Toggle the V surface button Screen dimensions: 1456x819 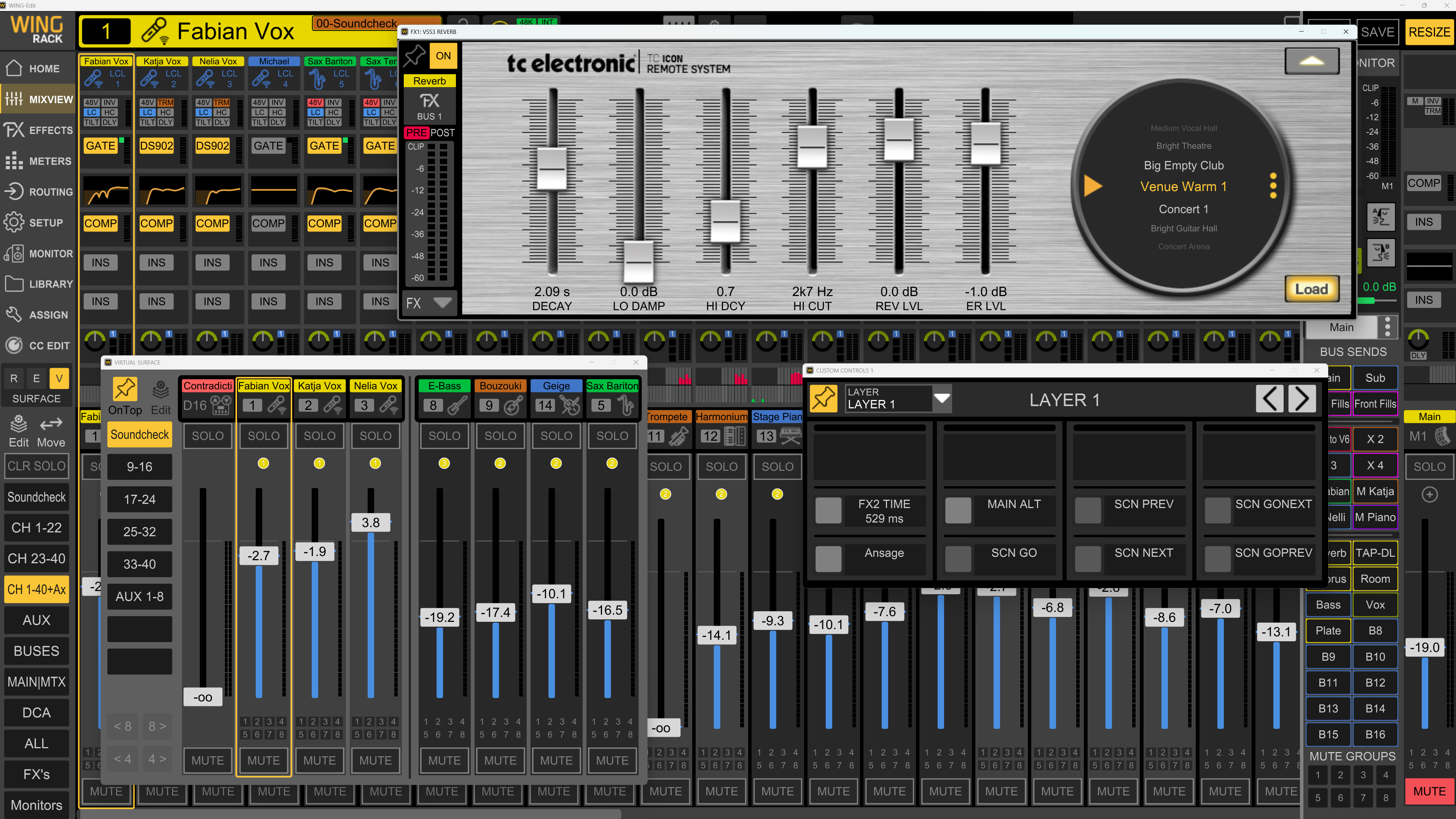coord(59,378)
